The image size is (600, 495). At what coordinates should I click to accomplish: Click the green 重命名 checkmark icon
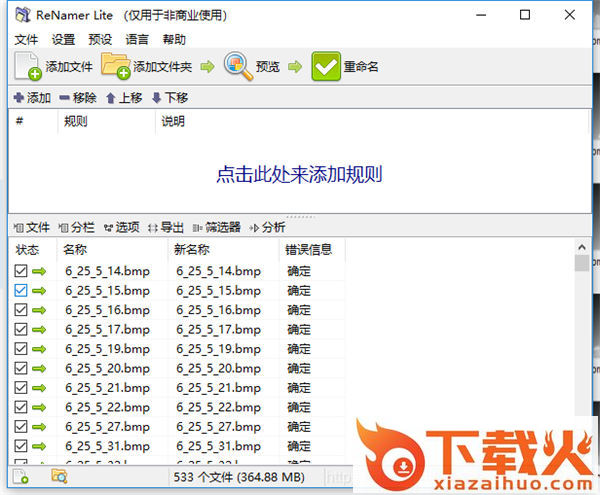point(326,66)
